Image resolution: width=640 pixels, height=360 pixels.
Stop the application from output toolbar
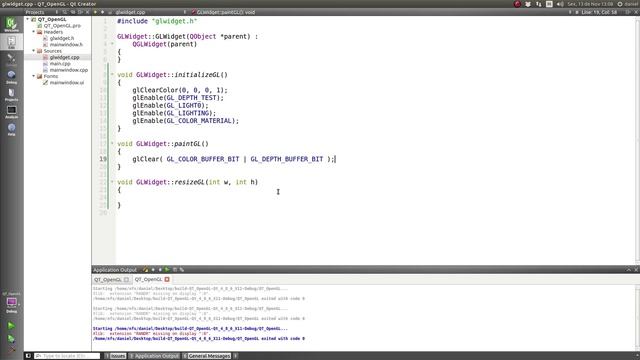point(175,270)
